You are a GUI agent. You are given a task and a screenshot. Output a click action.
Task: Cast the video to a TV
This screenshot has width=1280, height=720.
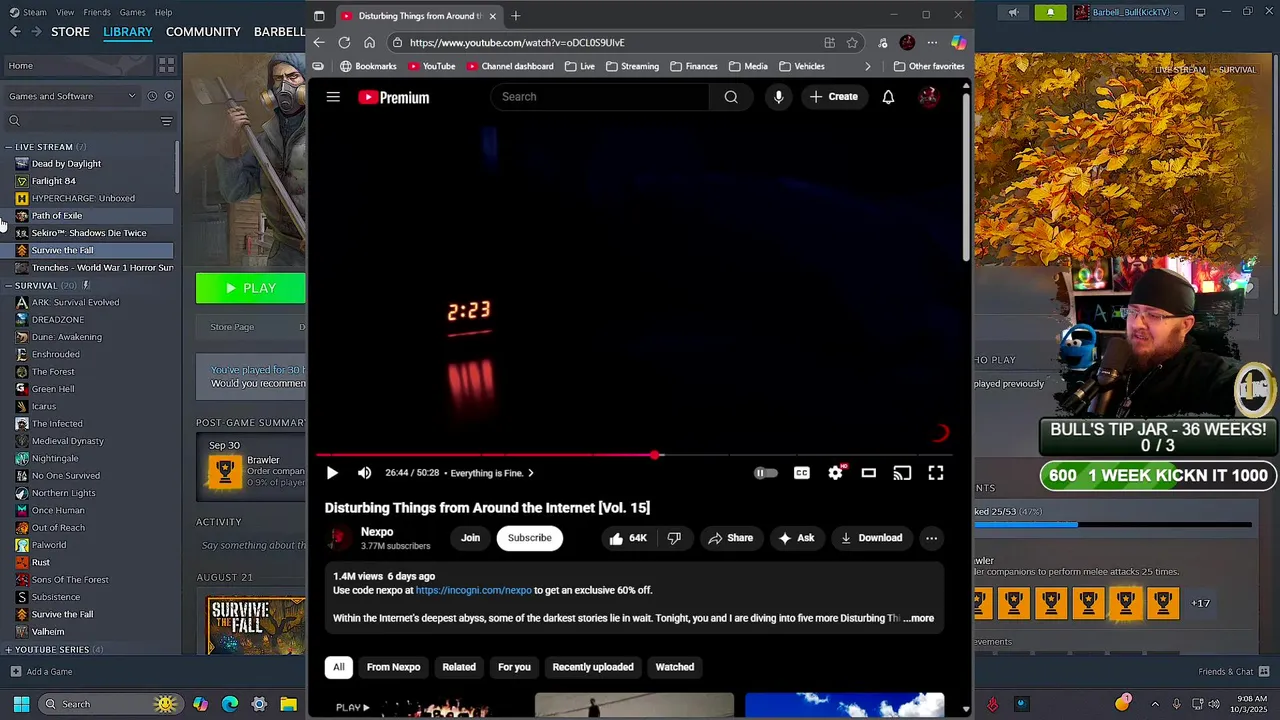tap(902, 473)
